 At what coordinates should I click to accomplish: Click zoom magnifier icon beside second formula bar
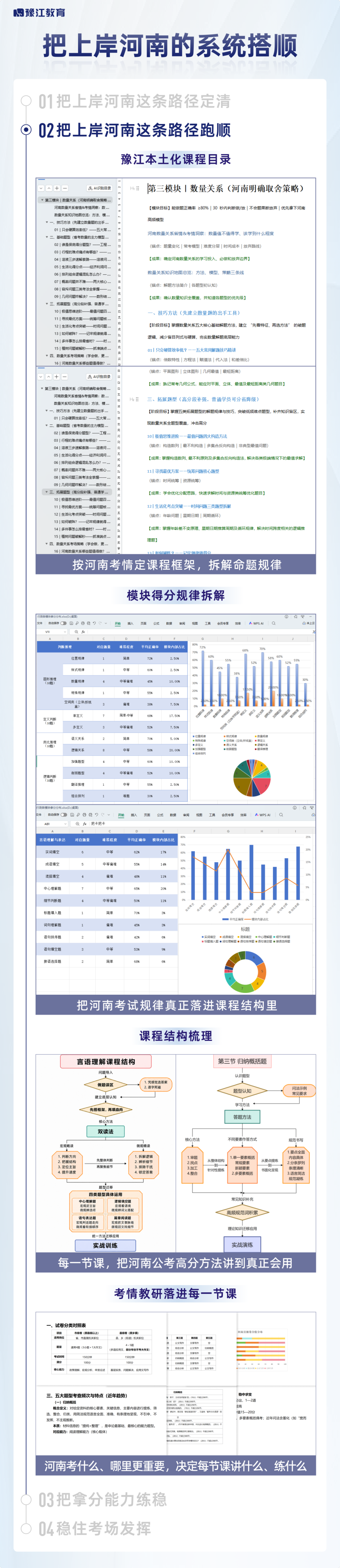pos(77,823)
